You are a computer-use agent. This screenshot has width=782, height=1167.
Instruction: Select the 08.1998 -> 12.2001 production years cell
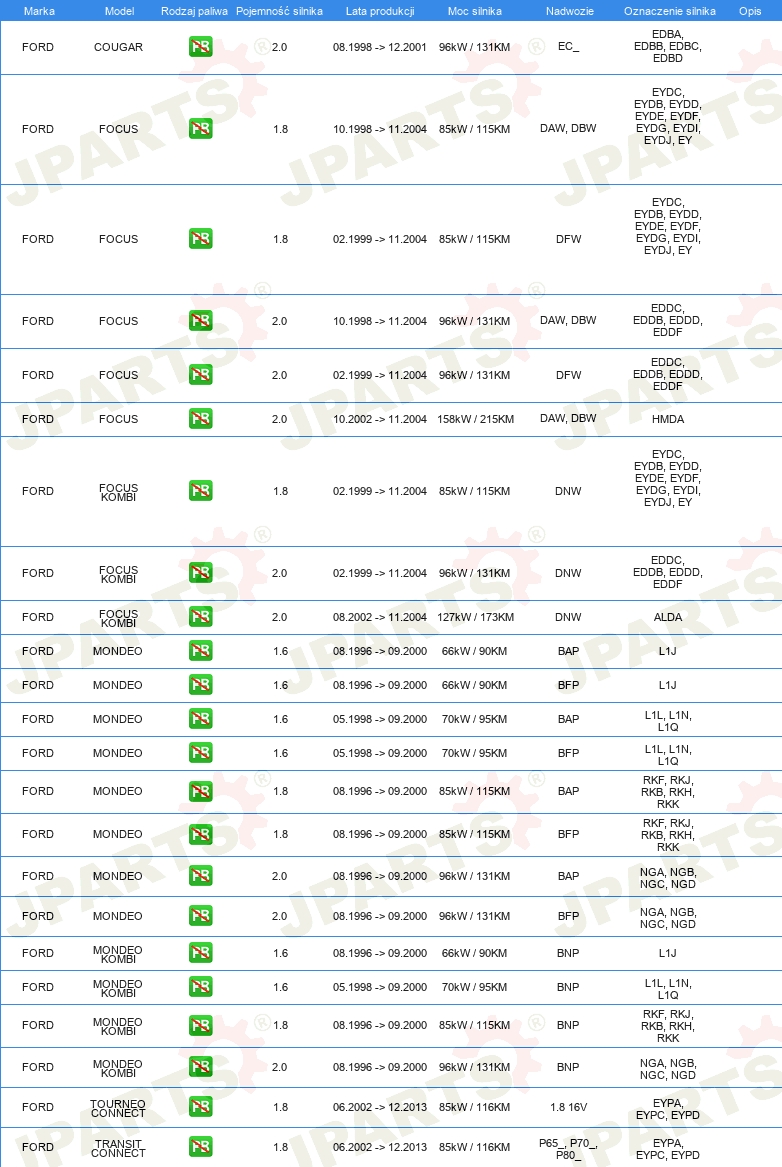(380, 47)
